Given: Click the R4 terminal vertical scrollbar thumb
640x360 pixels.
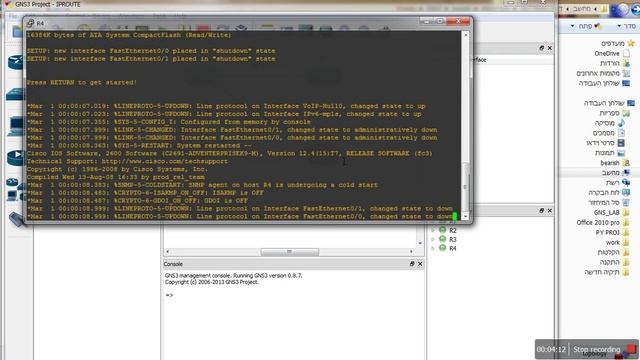Looking at the screenshot, I should (x=465, y=187).
